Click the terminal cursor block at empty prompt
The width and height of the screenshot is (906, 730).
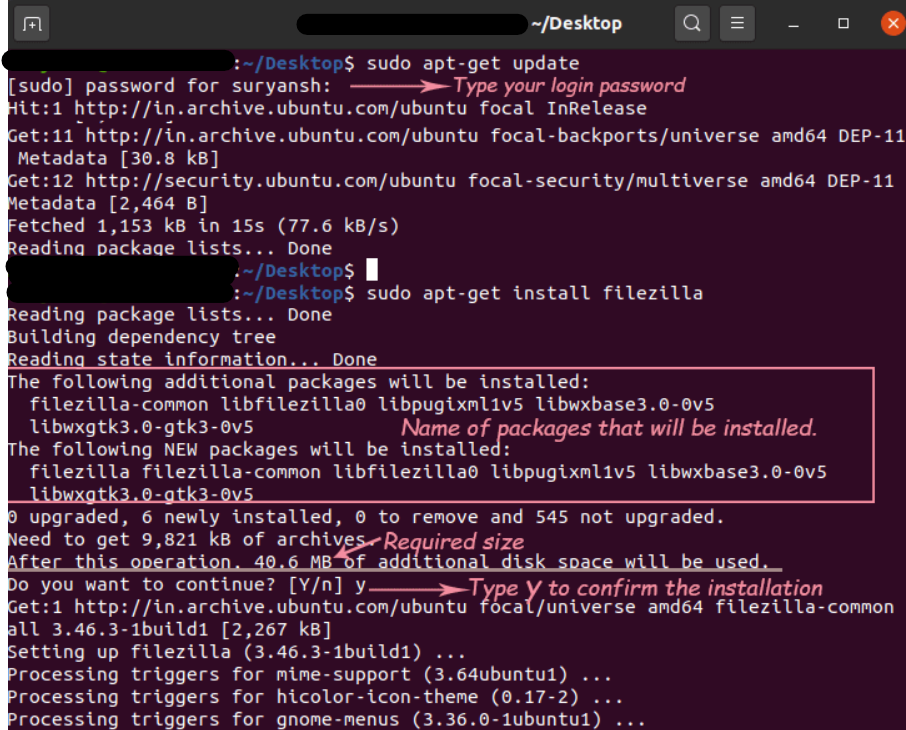tap(372, 270)
